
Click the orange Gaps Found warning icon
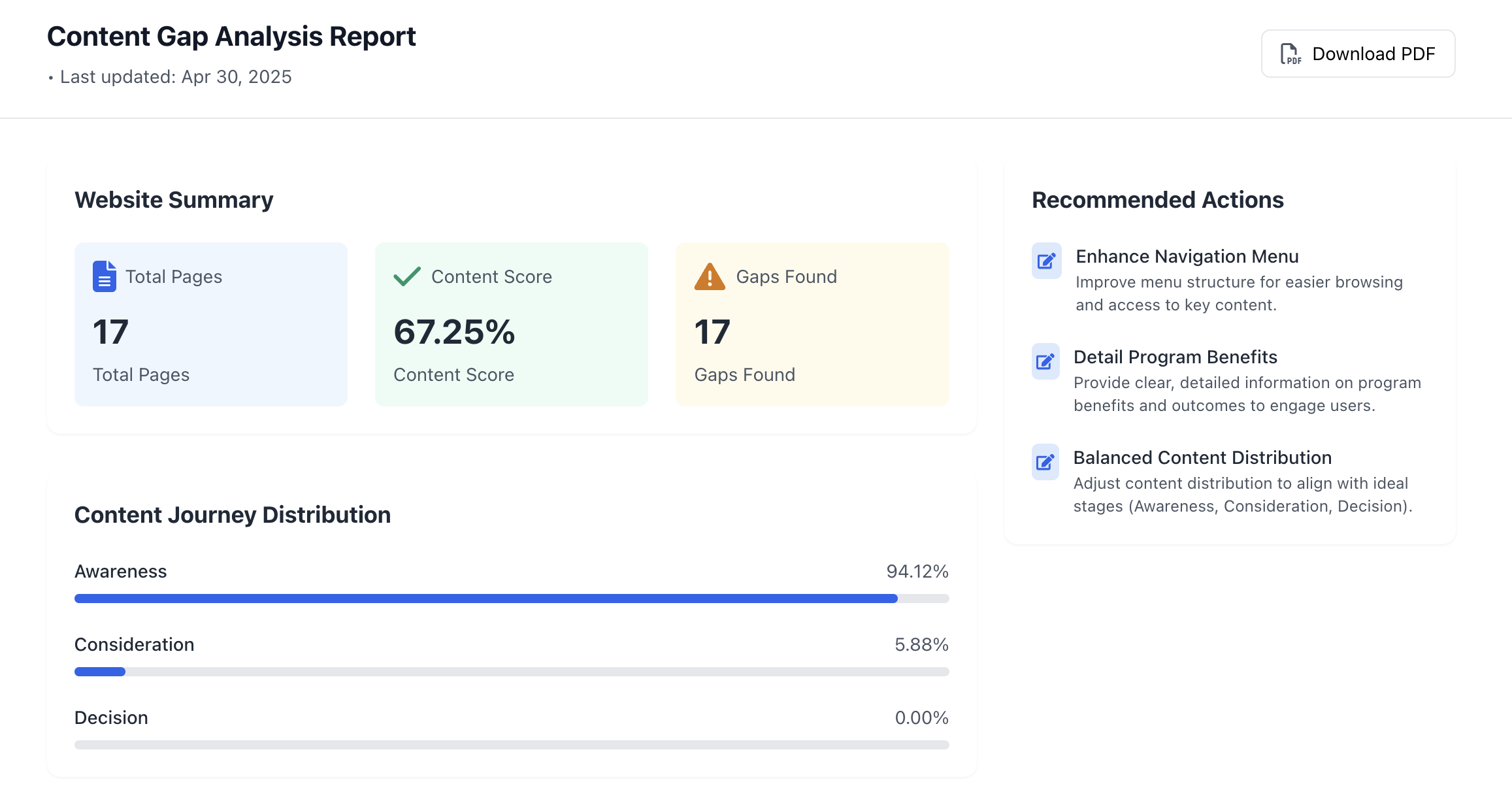click(x=708, y=276)
